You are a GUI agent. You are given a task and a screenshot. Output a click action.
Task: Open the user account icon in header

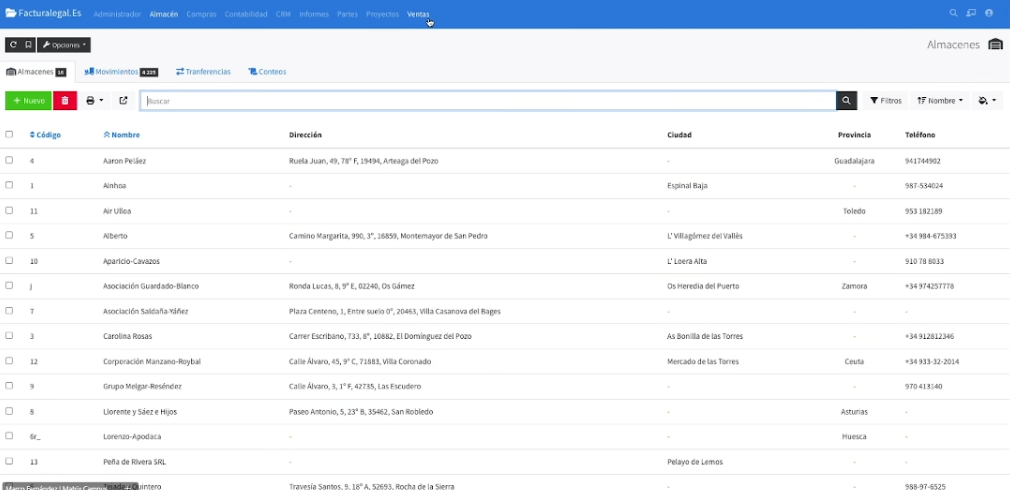[989, 14]
